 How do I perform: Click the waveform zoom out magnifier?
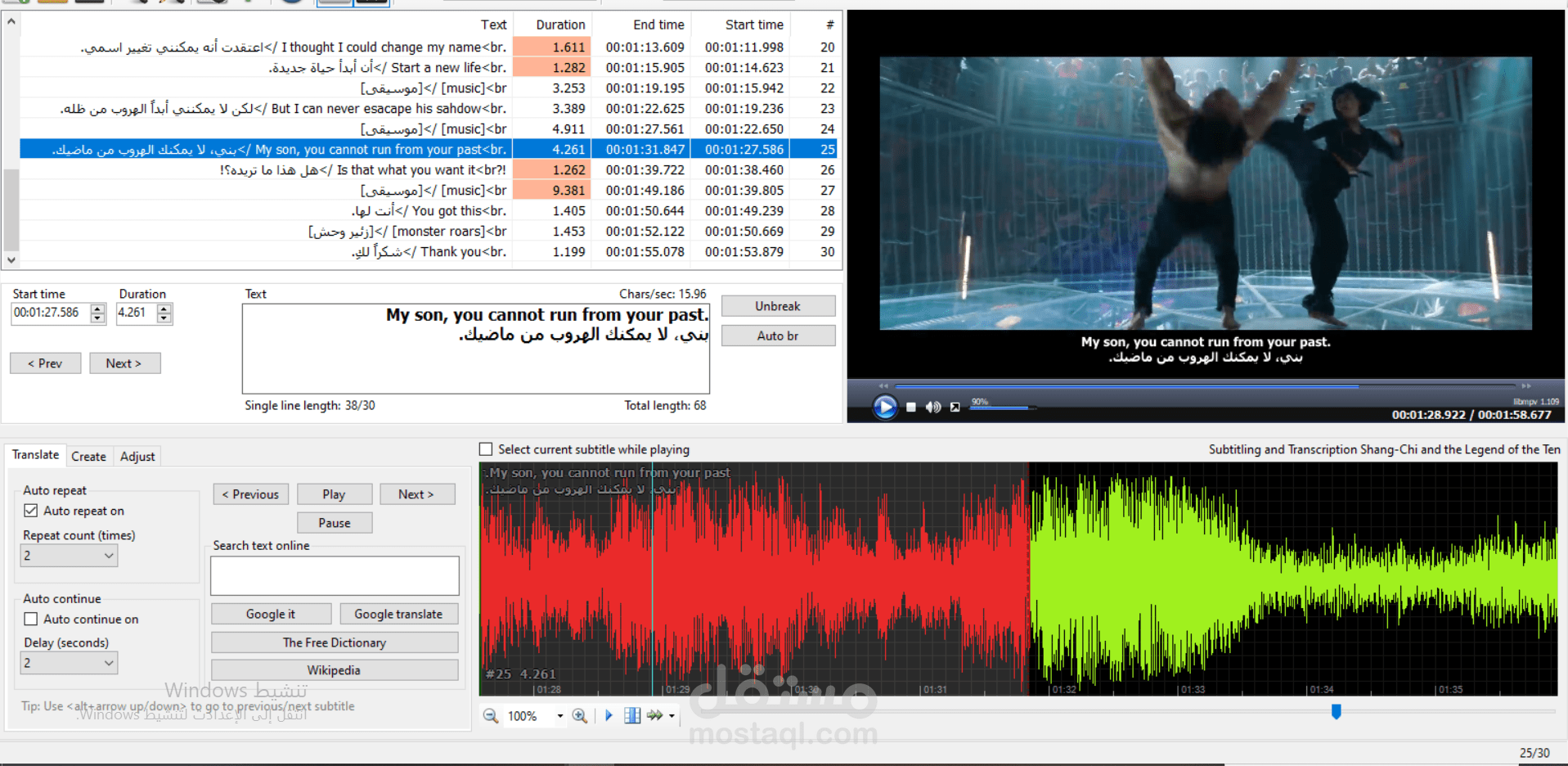[x=491, y=716]
